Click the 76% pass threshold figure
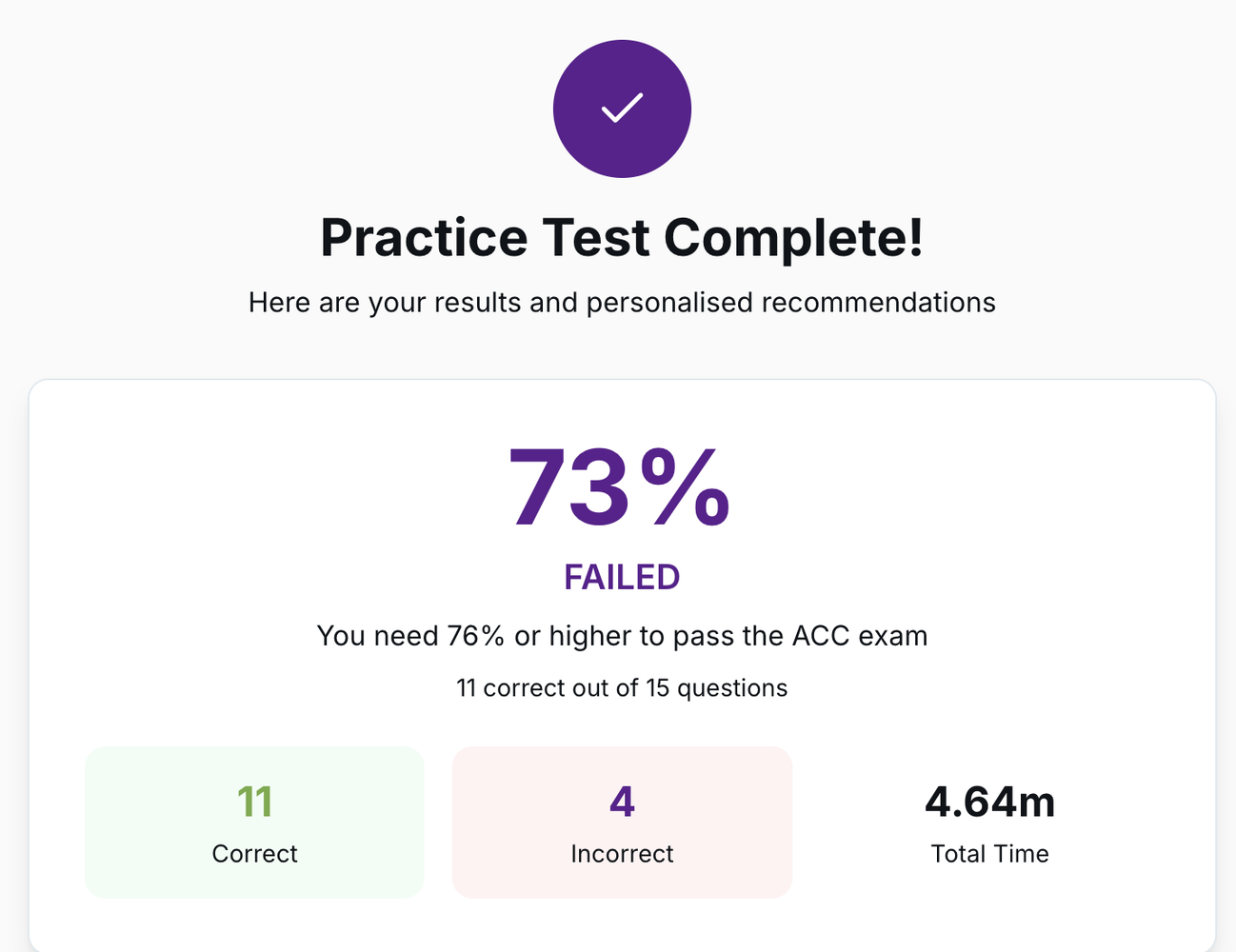This screenshot has width=1236, height=952. pyautogui.click(x=475, y=636)
